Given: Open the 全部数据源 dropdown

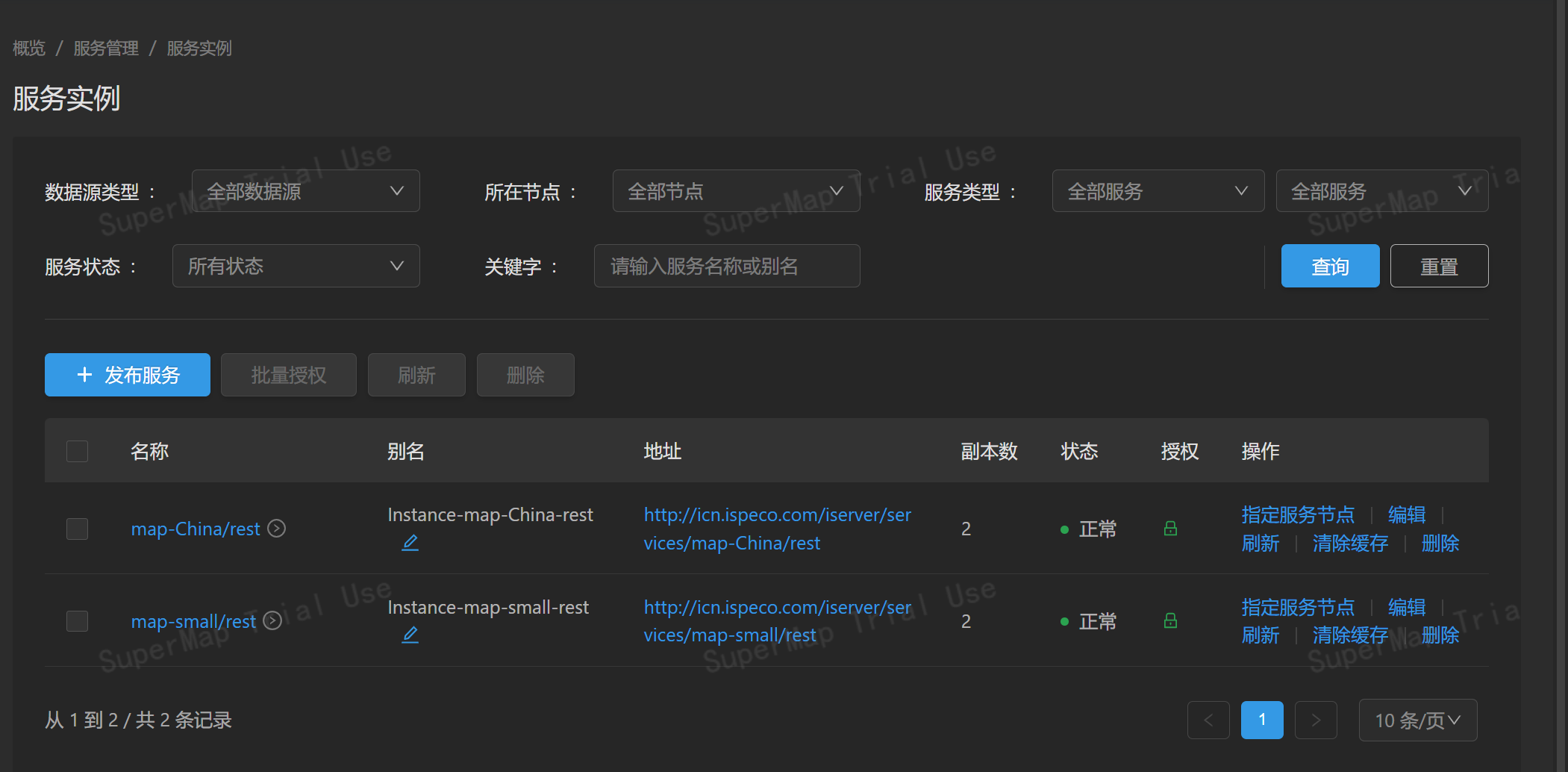Looking at the screenshot, I should pyautogui.click(x=305, y=190).
